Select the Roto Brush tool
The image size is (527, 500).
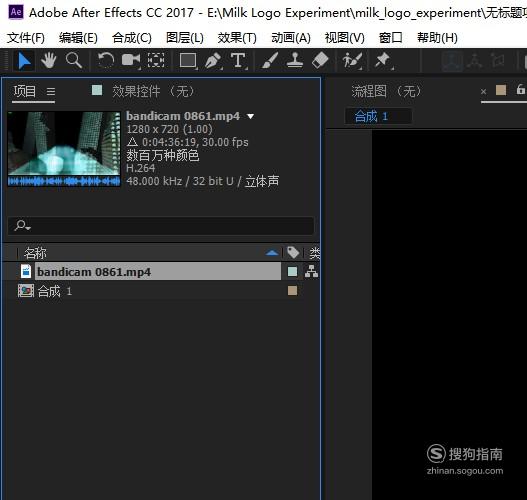(x=352, y=61)
